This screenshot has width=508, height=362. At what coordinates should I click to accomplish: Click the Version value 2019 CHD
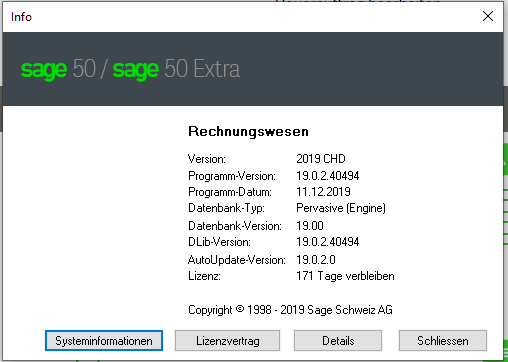(321, 159)
